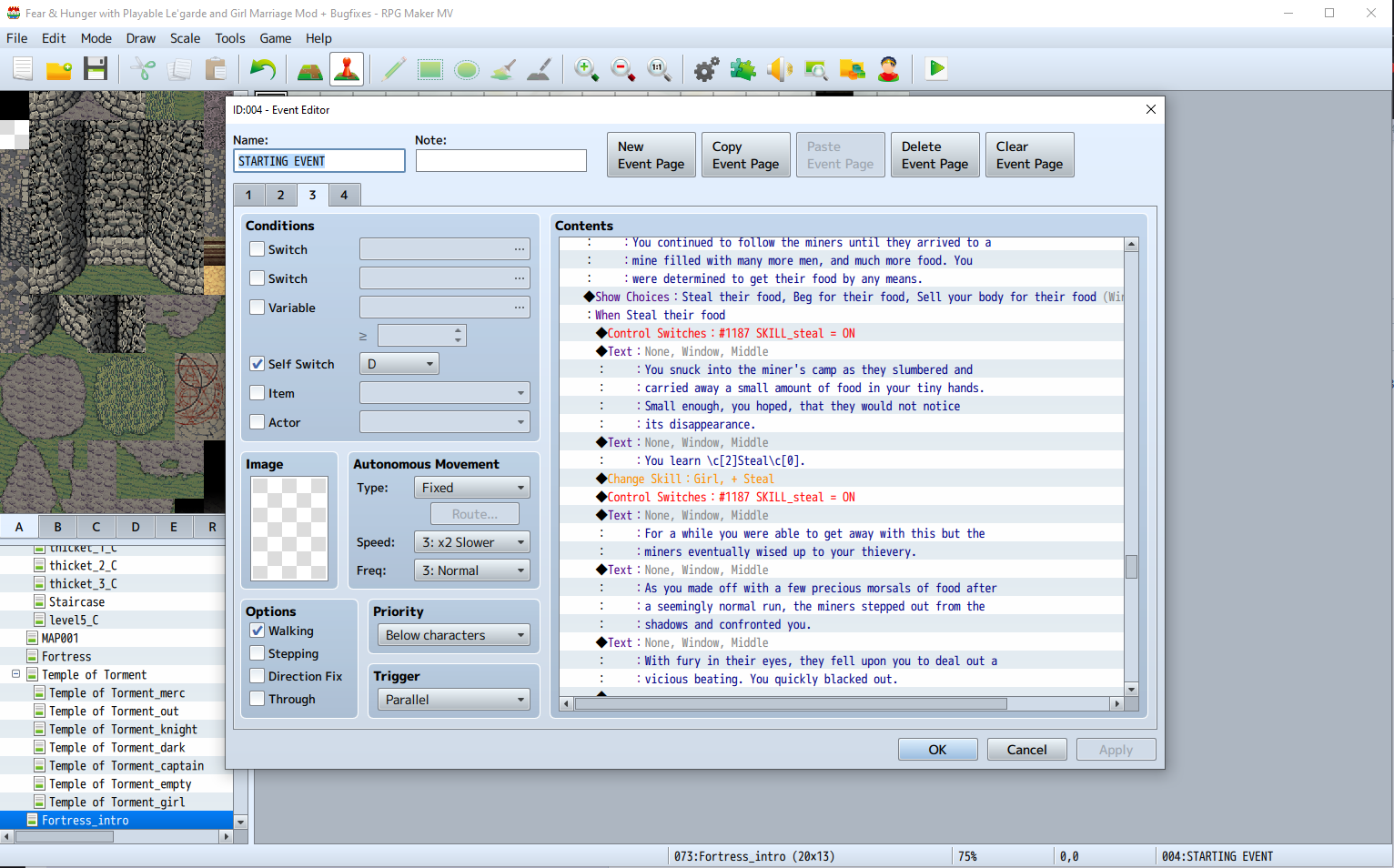Open project with the folder icon
The image size is (1394, 868).
point(59,69)
